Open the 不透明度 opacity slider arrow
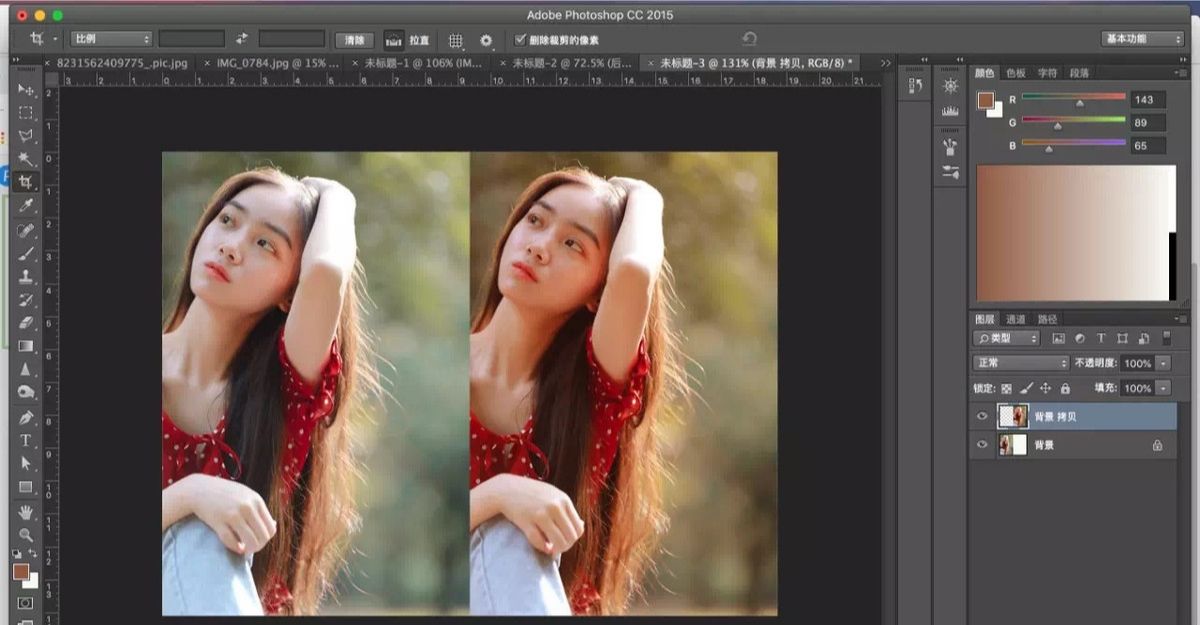The image size is (1200, 625). click(1163, 363)
